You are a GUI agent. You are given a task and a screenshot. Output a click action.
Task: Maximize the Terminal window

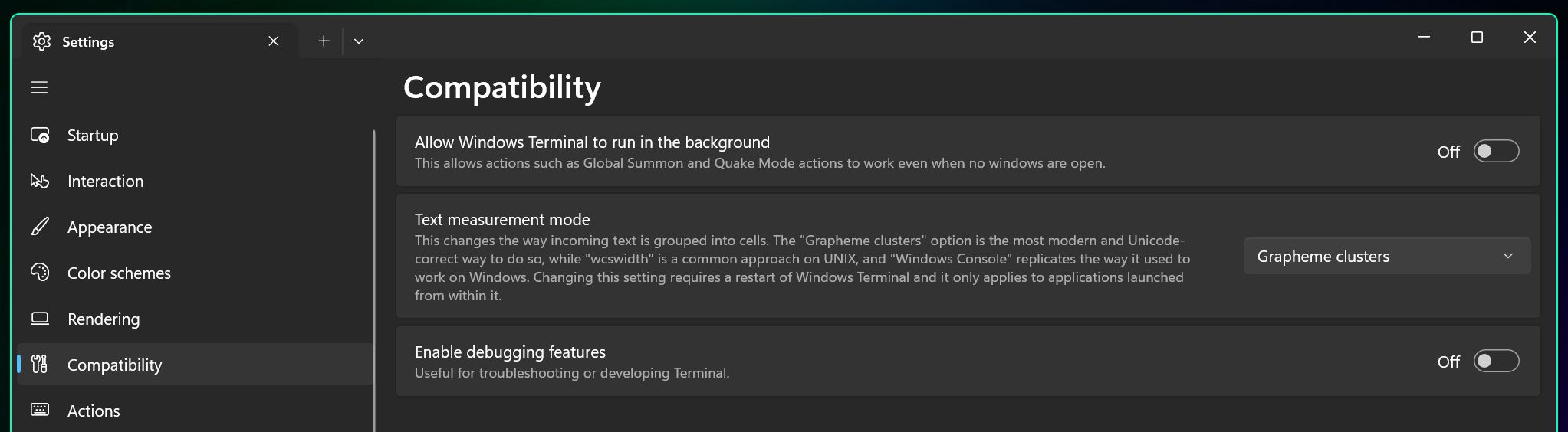pyautogui.click(x=1477, y=38)
